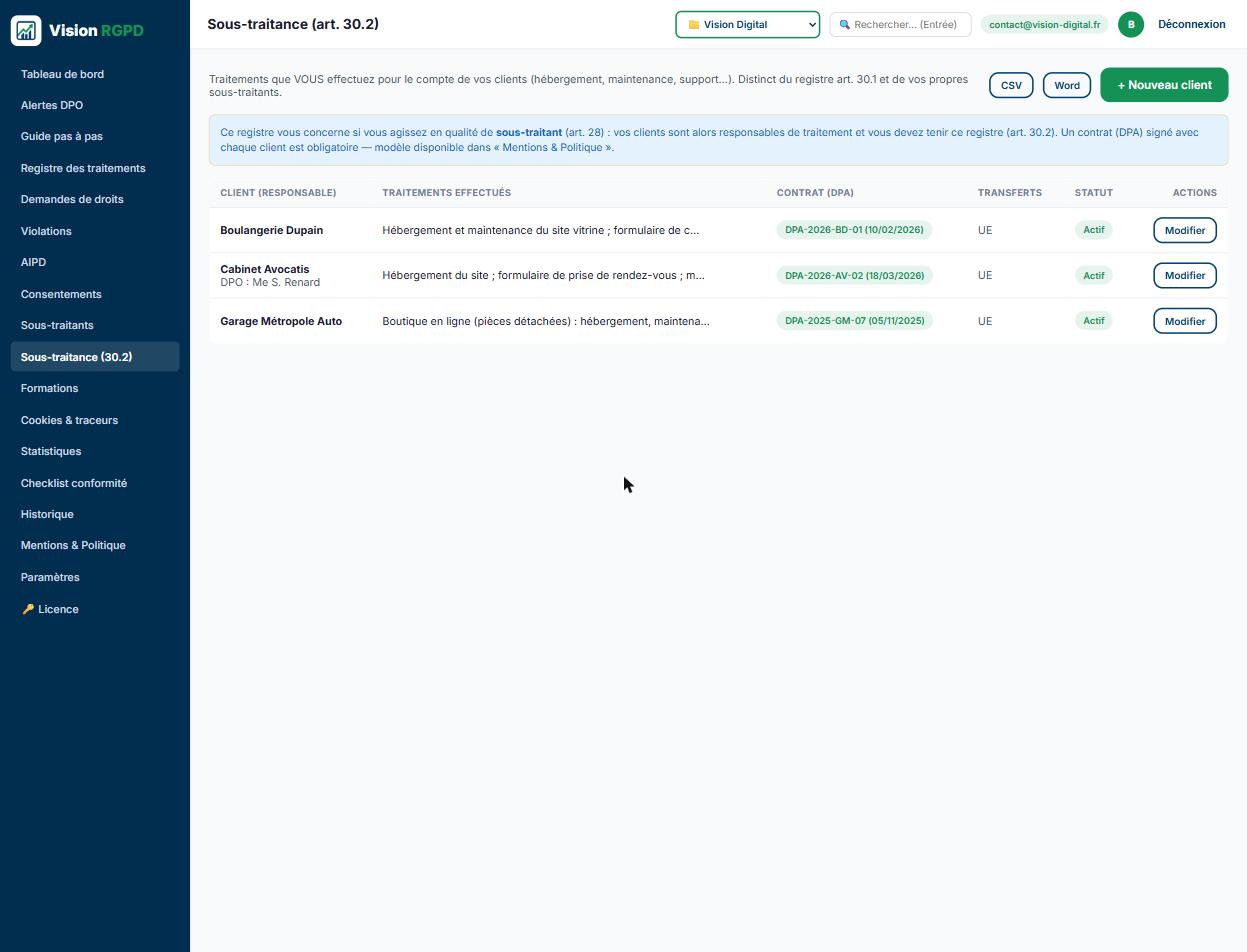Modify the Cabinet Avocatis entry
The image size is (1247, 952).
pos(1185,275)
